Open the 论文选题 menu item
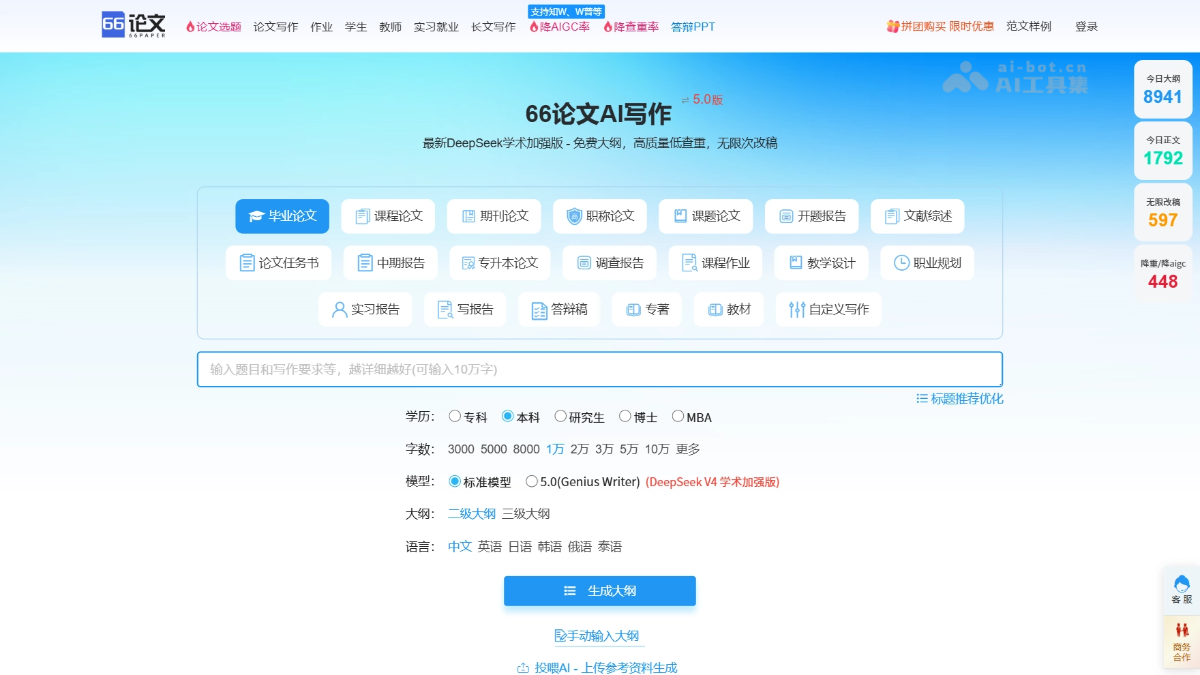This screenshot has height=675, width=1200. [x=213, y=27]
